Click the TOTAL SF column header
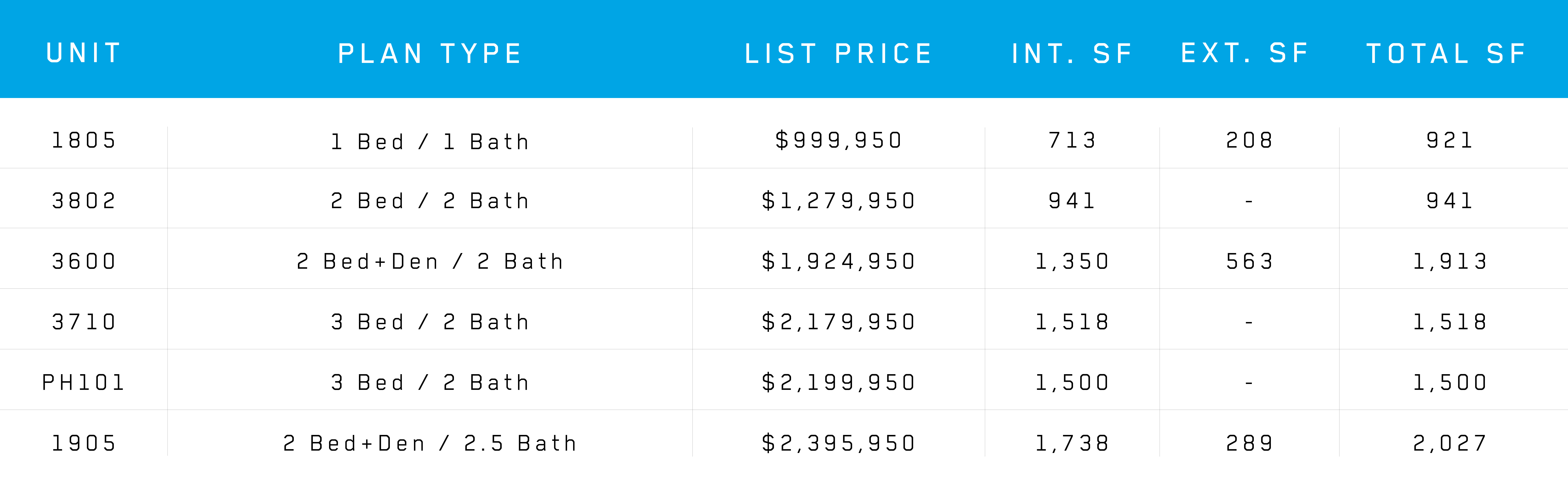The width and height of the screenshot is (1568, 490). 1446,54
